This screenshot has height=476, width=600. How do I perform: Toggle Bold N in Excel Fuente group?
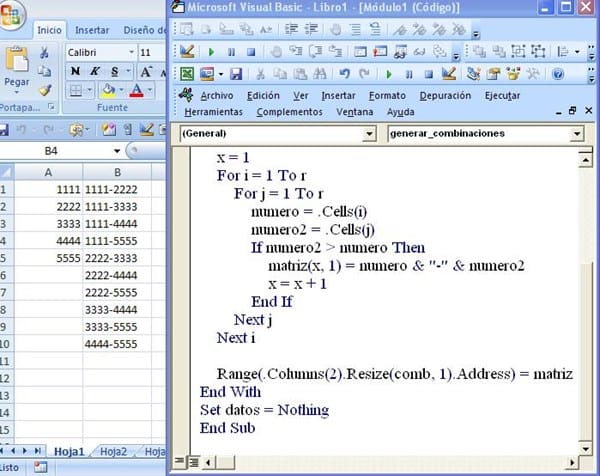pyautogui.click(x=75, y=71)
